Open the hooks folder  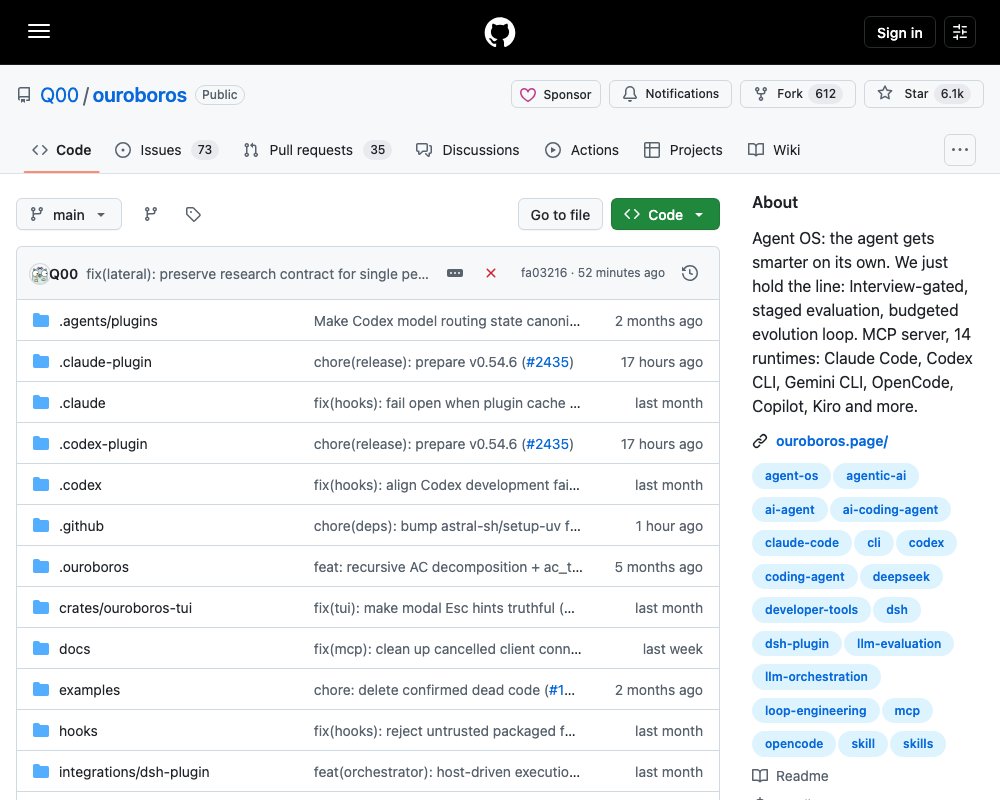click(78, 731)
